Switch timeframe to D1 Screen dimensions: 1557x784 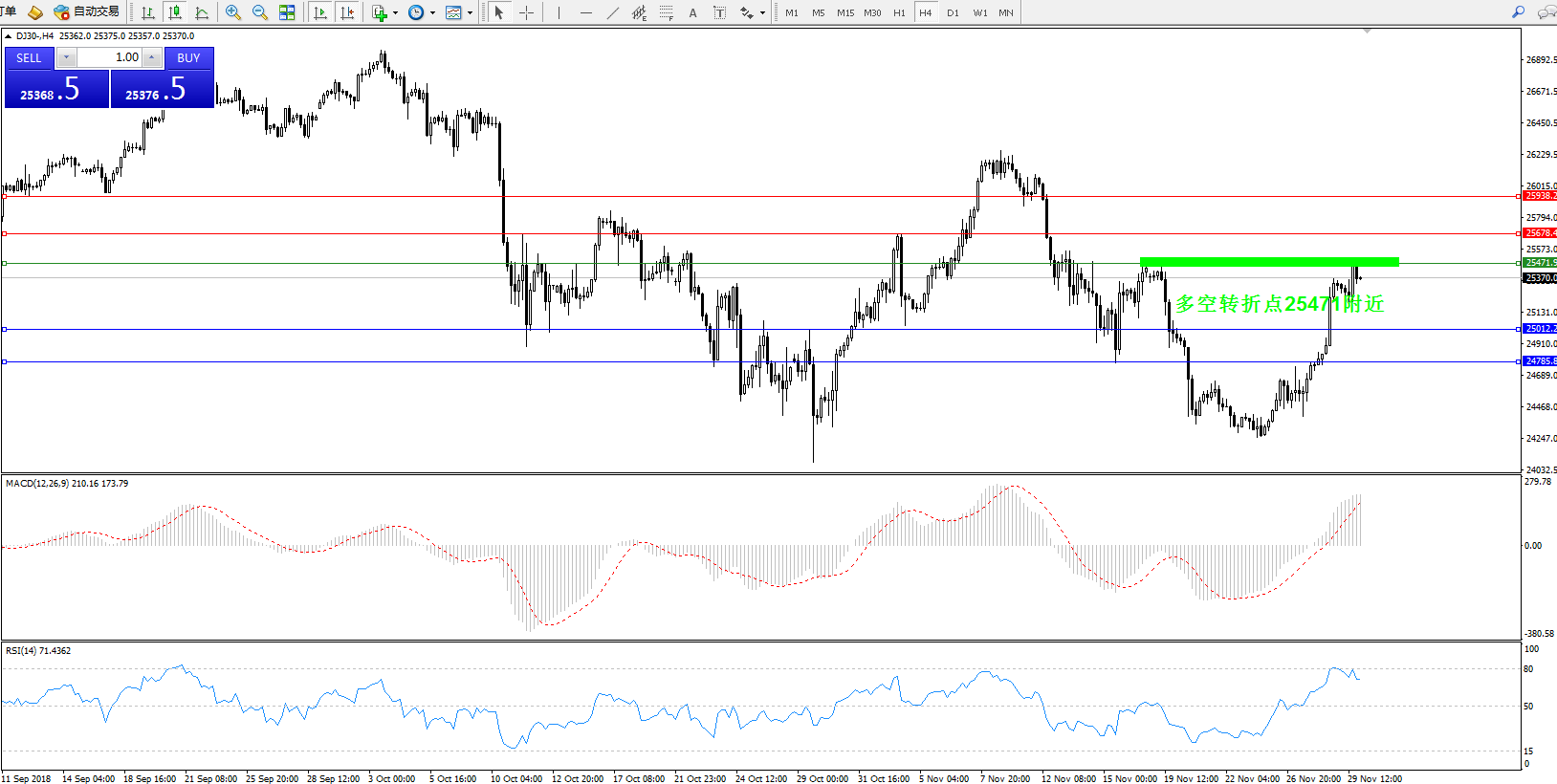click(953, 12)
